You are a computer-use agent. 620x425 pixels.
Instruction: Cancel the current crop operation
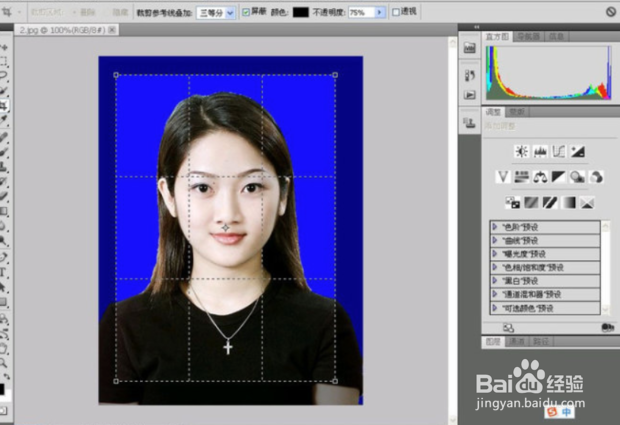[x=611, y=12]
